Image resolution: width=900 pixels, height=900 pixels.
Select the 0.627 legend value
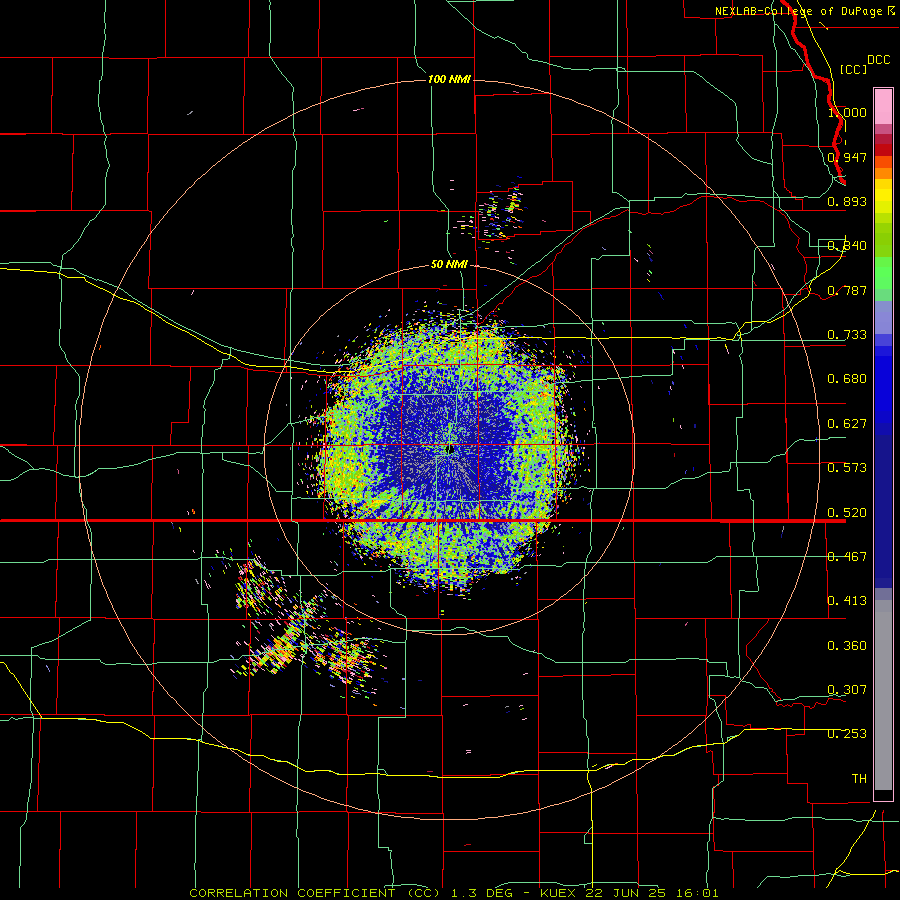[847, 424]
